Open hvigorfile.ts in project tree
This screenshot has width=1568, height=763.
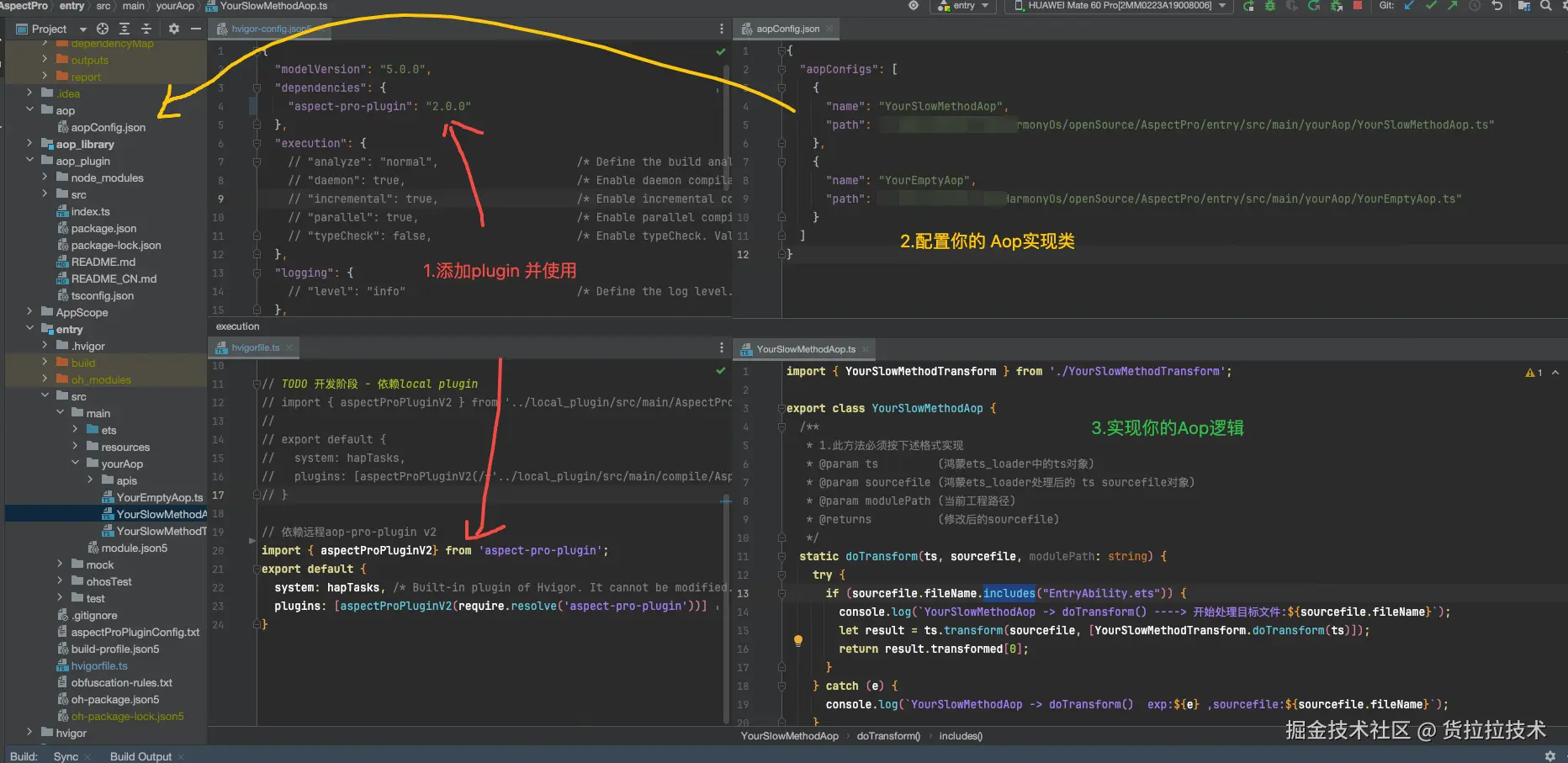(99, 666)
